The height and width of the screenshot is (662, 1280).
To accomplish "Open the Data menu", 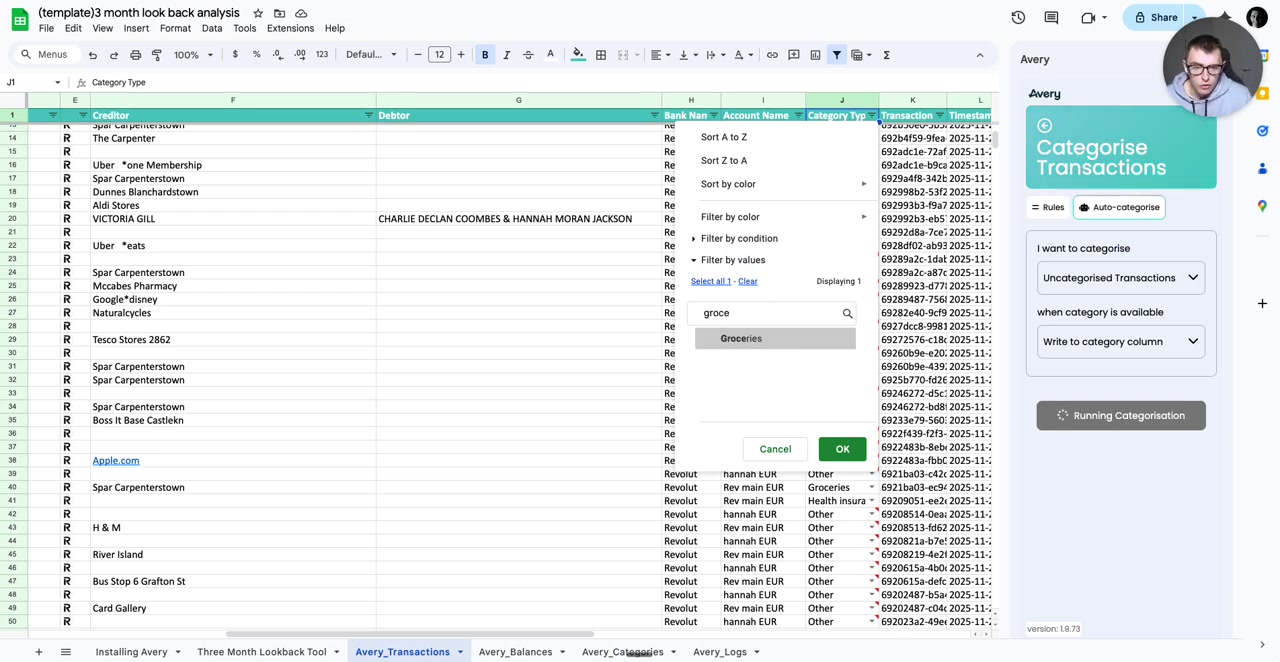I will (x=211, y=28).
